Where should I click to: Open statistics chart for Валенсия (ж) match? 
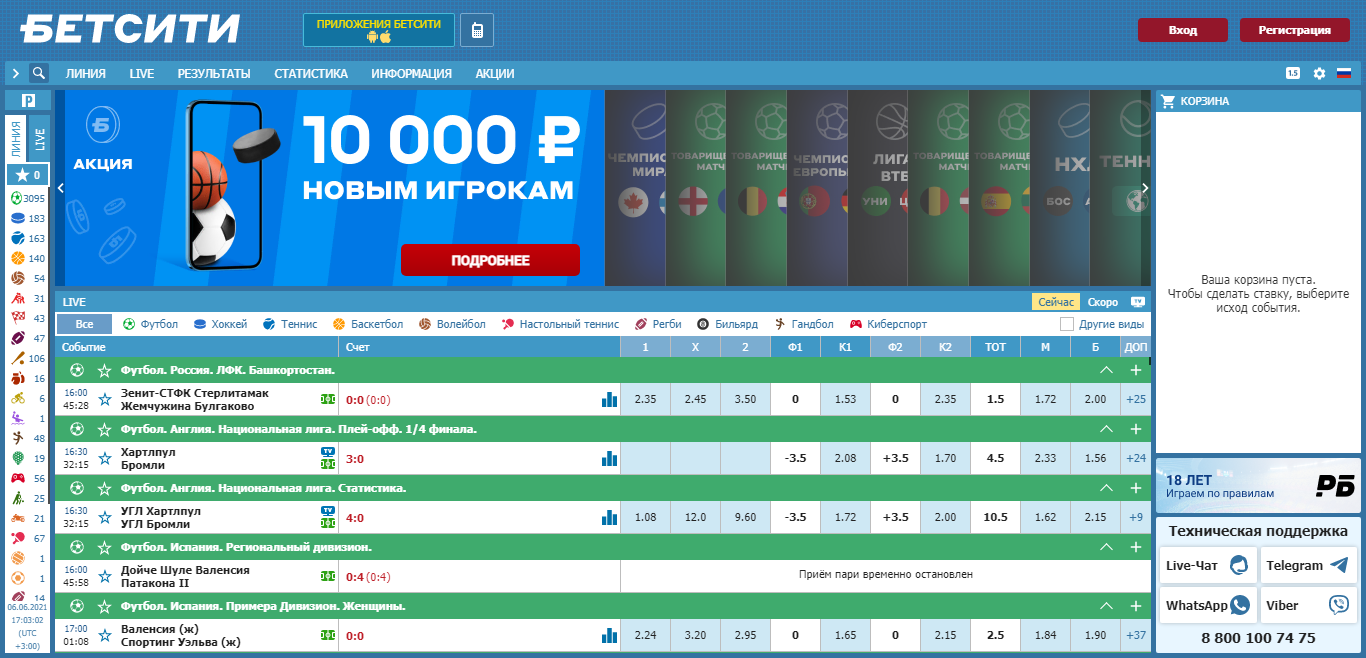tap(609, 635)
